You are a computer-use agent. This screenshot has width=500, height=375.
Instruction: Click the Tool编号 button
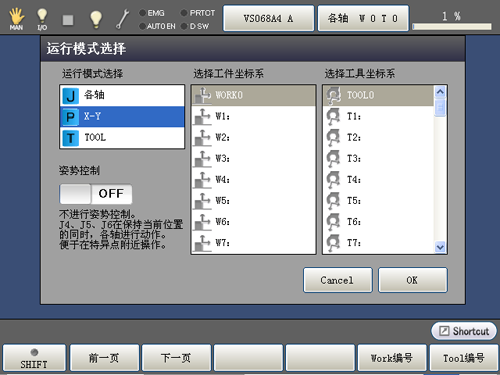pyautogui.click(x=464, y=358)
